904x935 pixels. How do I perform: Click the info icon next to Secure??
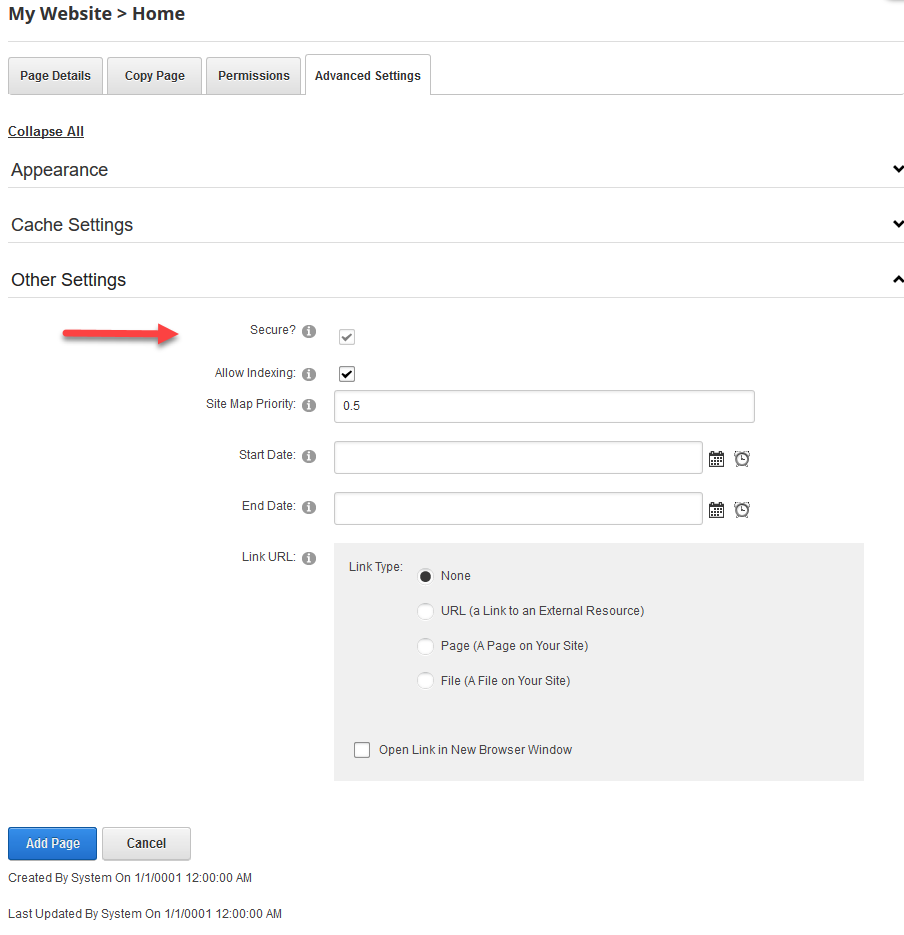point(309,330)
